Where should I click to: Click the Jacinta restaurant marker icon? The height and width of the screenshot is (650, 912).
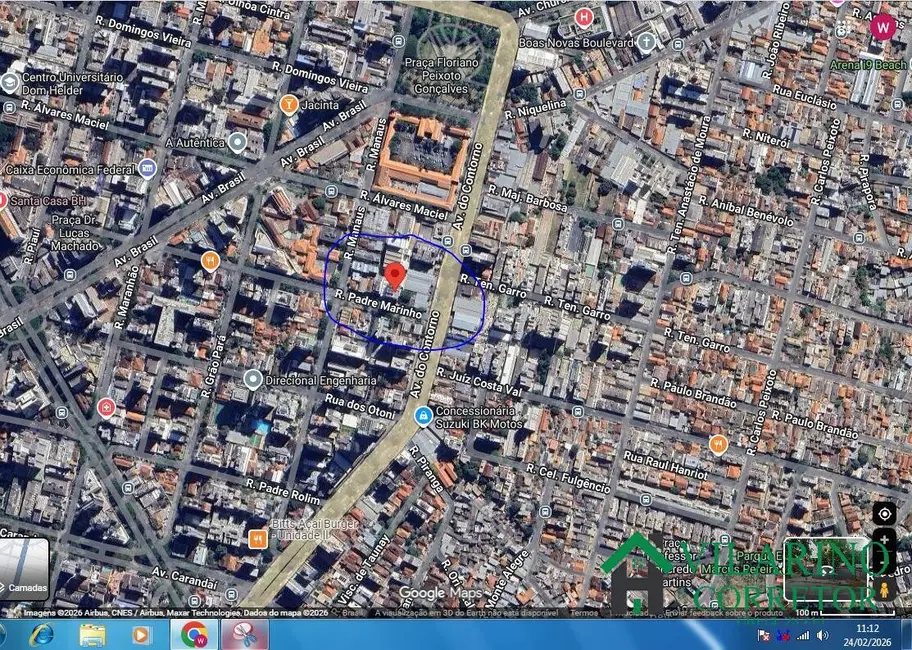(289, 103)
